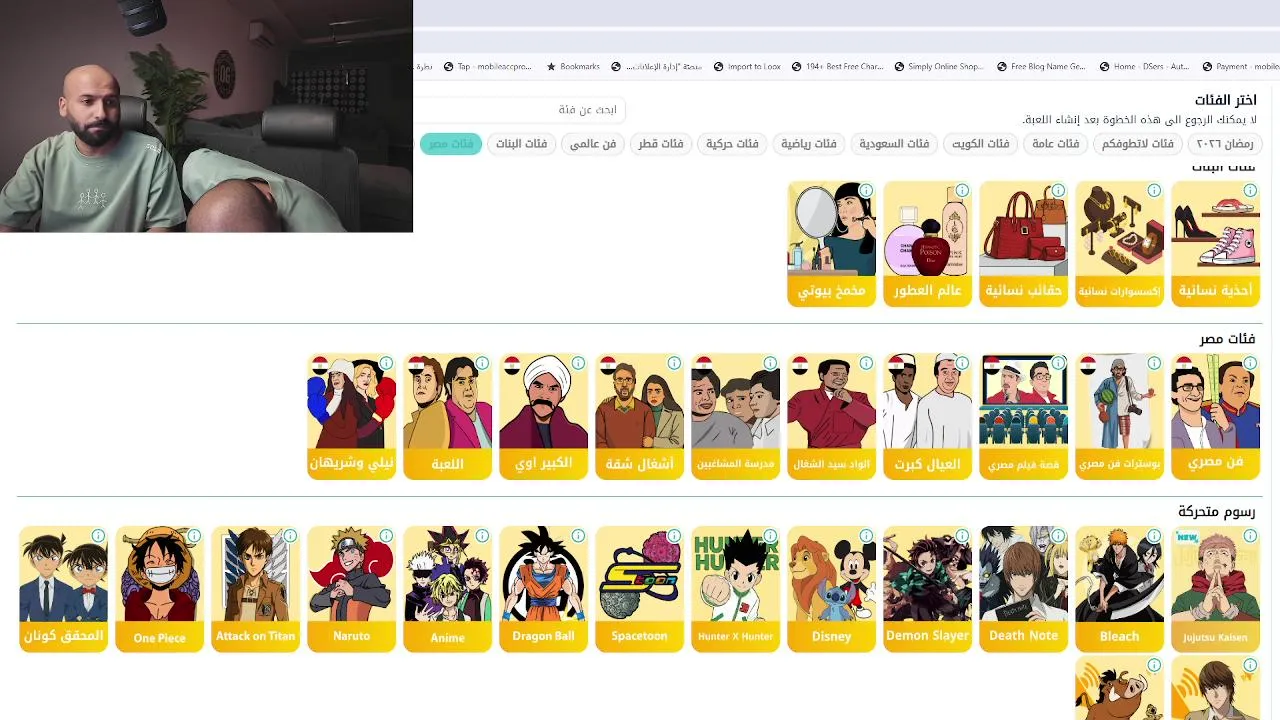The width and height of the screenshot is (1280, 720).
Task: Open info icon on فن مصري card
Action: pyautogui.click(x=1250, y=363)
